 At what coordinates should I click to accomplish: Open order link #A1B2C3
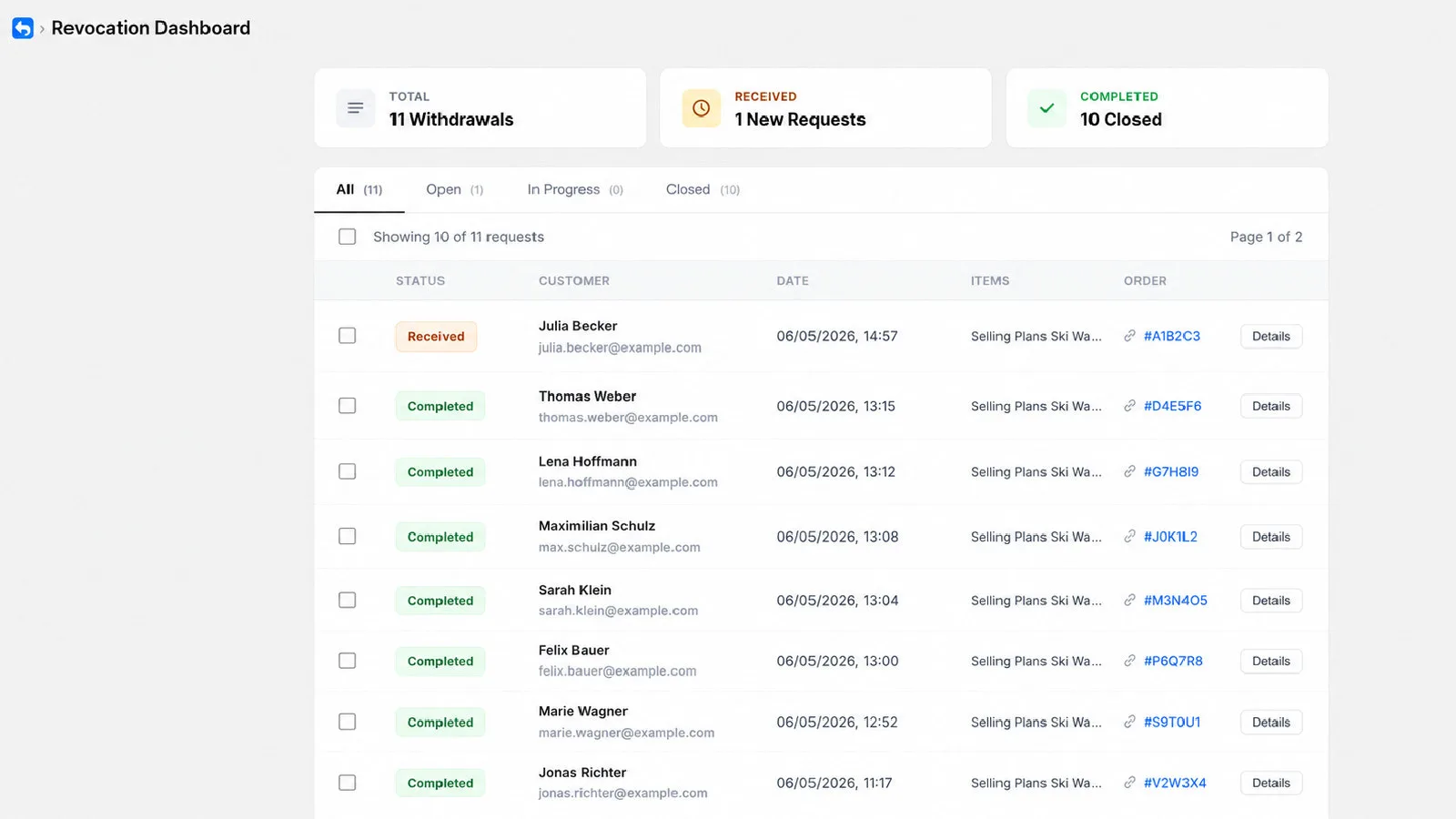pos(1172,336)
